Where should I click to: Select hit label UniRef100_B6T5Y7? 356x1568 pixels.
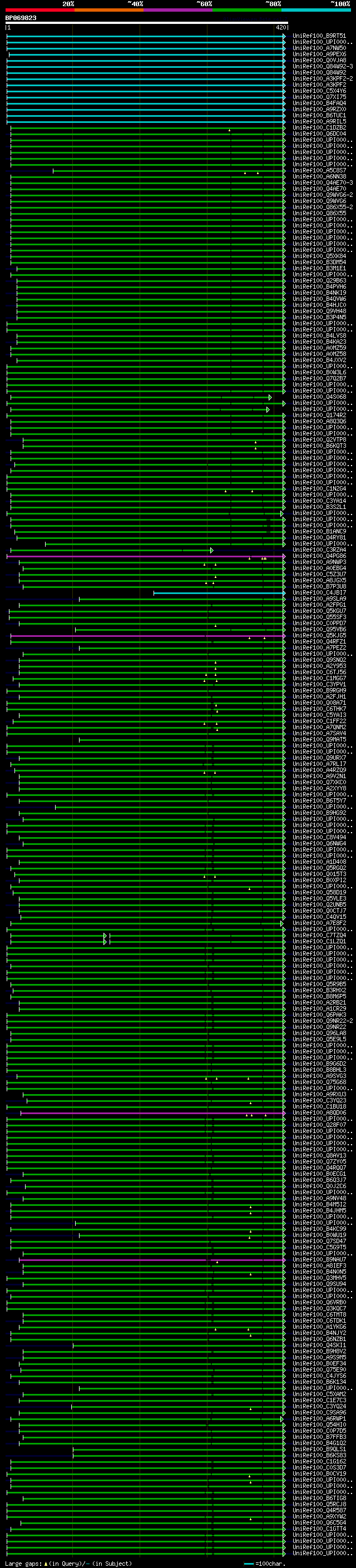pos(319,801)
